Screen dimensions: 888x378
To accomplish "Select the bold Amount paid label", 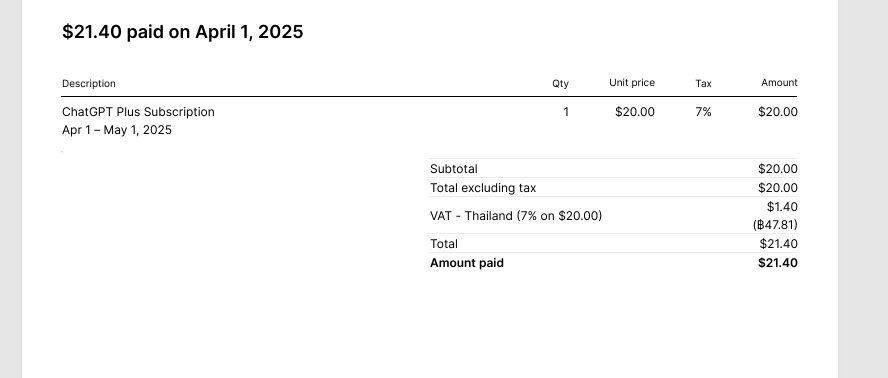I will click(467, 263).
